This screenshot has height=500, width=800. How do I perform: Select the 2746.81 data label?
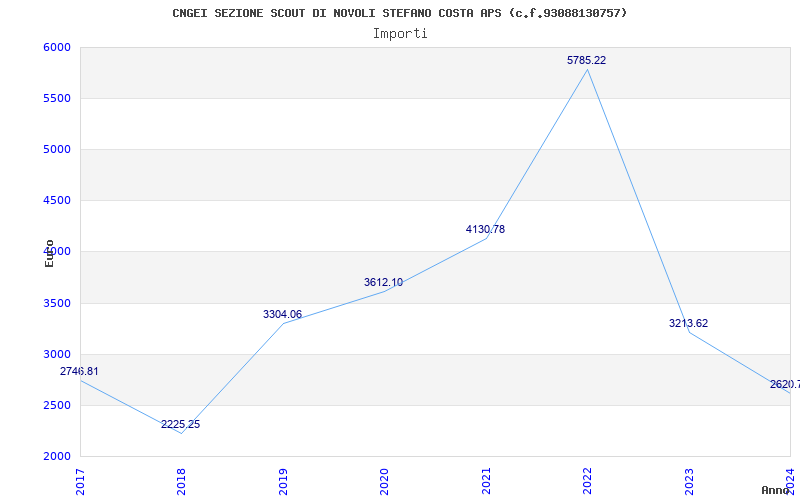(79, 371)
